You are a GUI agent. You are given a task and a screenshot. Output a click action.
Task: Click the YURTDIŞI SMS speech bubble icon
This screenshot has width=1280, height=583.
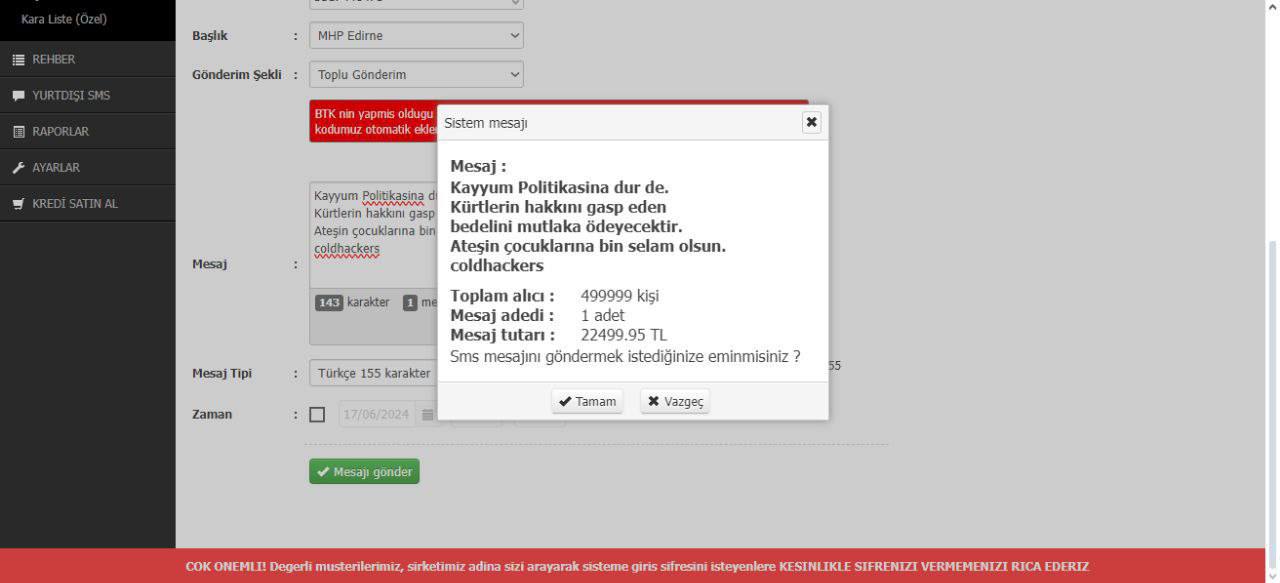point(18,96)
